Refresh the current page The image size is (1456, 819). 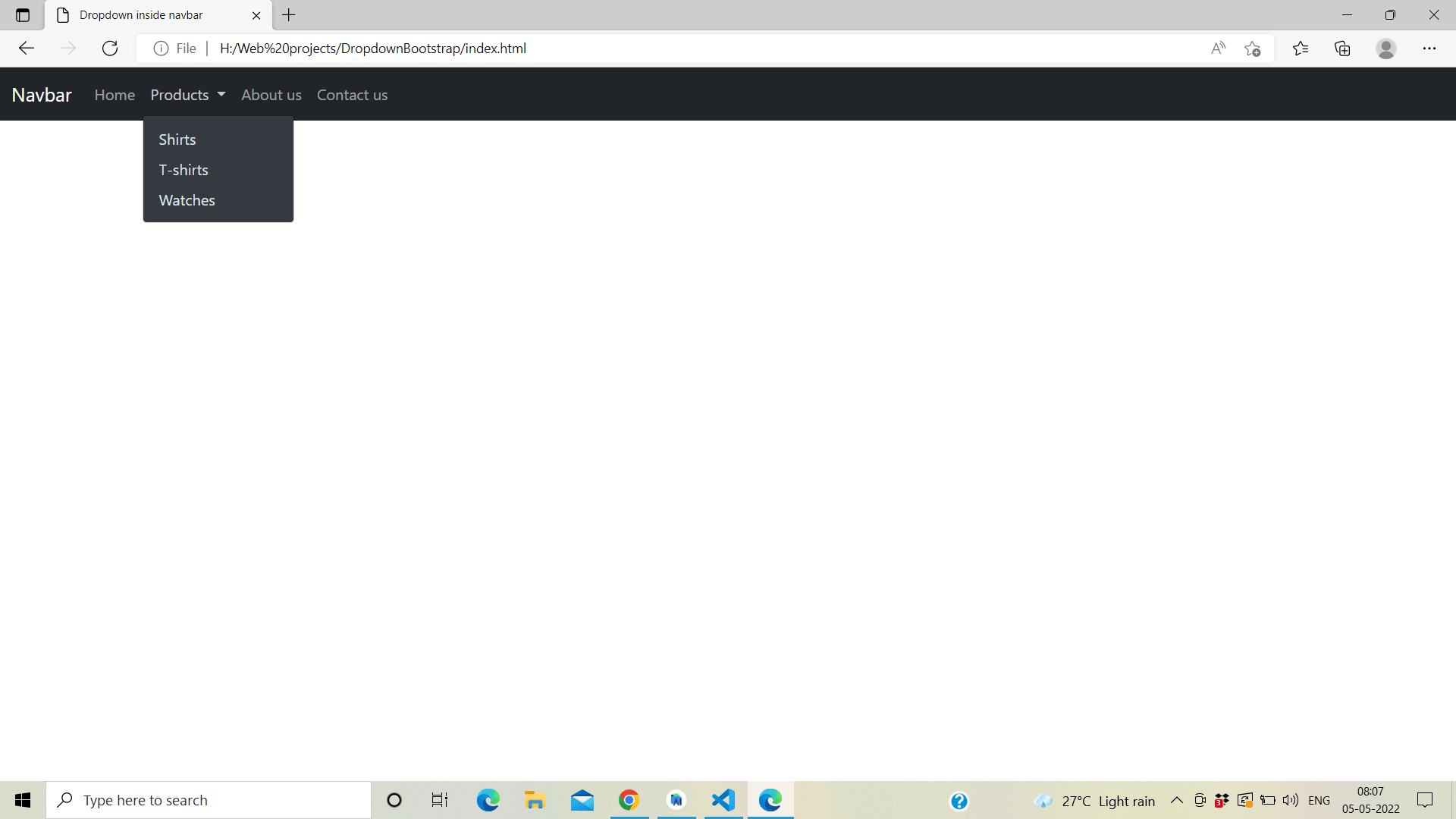pos(110,48)
